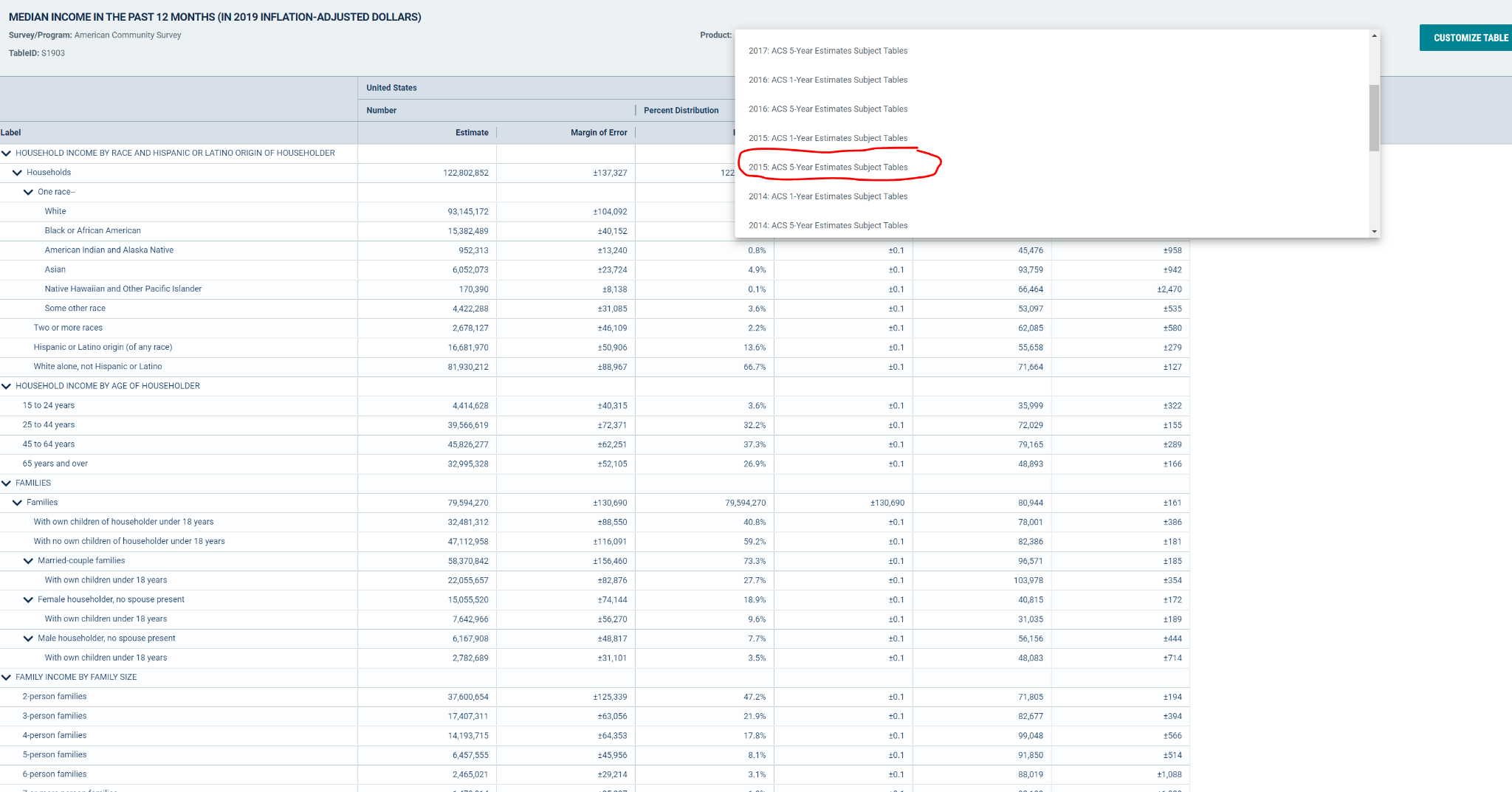1512x792 pixels.
Task: Click the Number sub-header
Action: [x=381, y=111]
